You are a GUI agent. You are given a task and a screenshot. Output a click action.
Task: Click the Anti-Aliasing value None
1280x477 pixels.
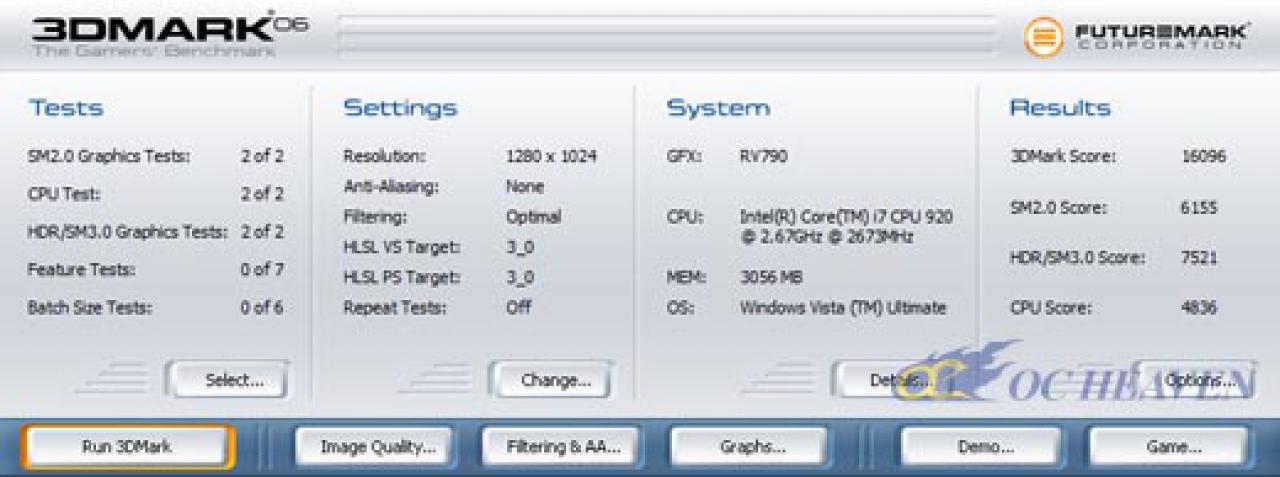(x=525, y=187)
